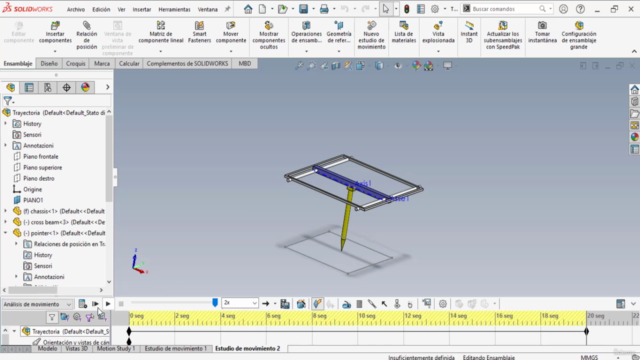This screenshot has height=360, width=640.
Task: Open Insertar menu
Action: coord(142,9)
